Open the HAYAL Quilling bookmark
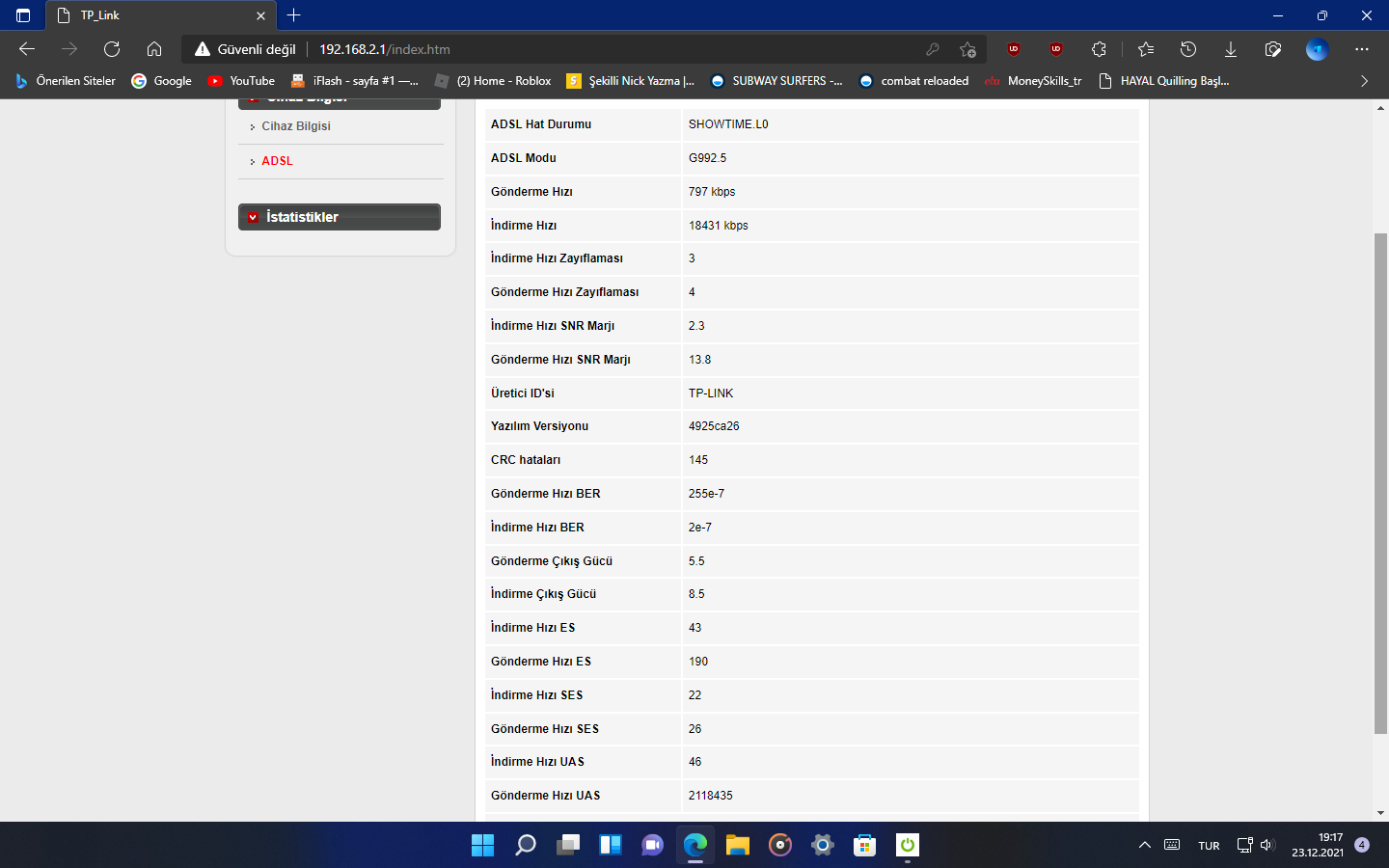 click(1164, 81)
